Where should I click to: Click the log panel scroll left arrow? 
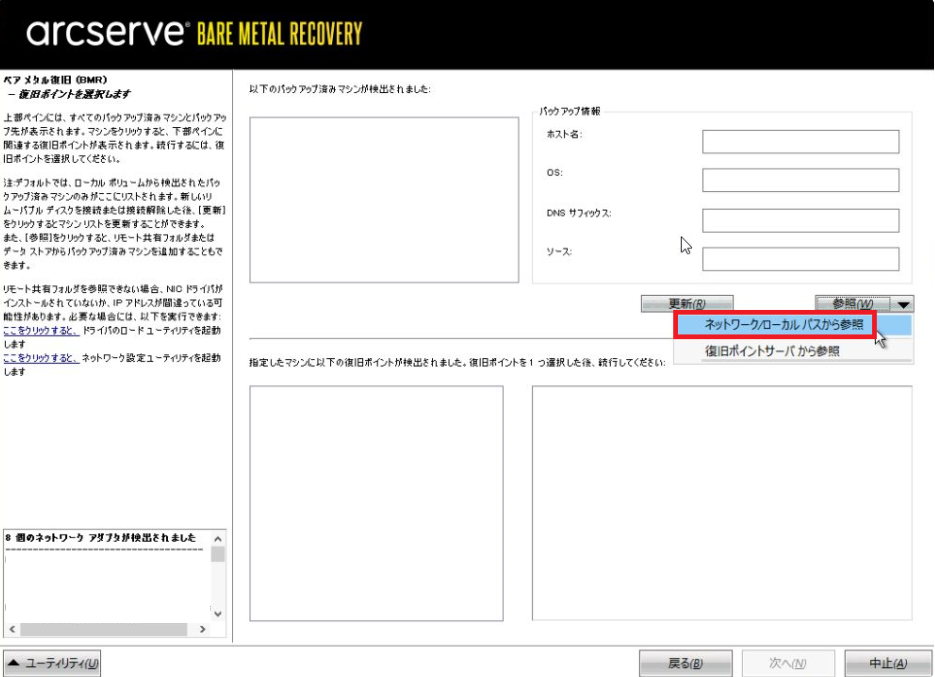(x=12, y=629)
